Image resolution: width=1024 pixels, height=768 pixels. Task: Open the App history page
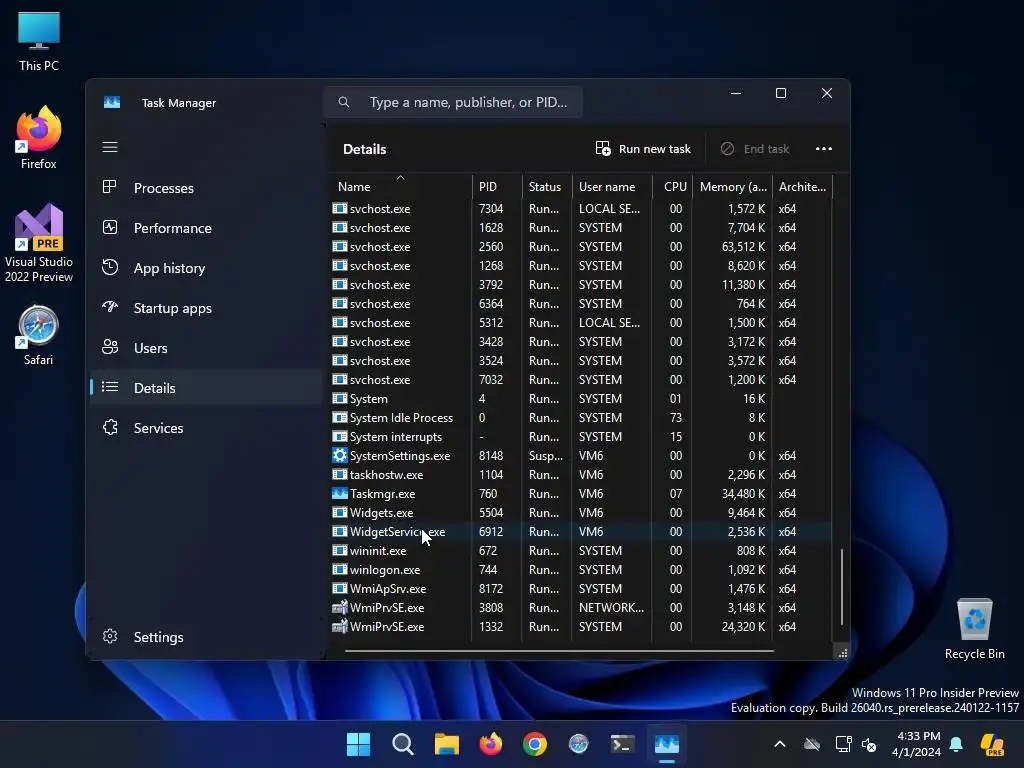pyautogui.click(x=206, y=268)
